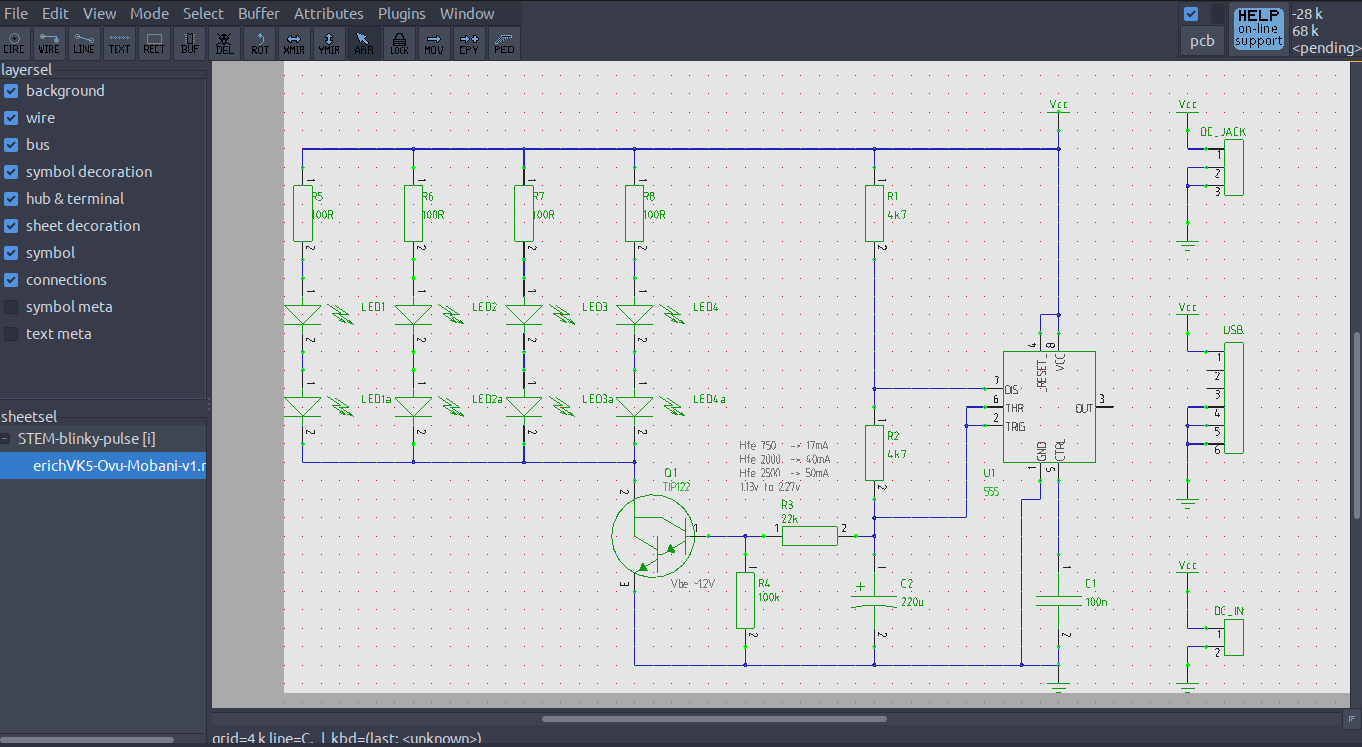The image size is (1362, 747).
Task: Open the Attributes menu
Action: tap(328, 14)
